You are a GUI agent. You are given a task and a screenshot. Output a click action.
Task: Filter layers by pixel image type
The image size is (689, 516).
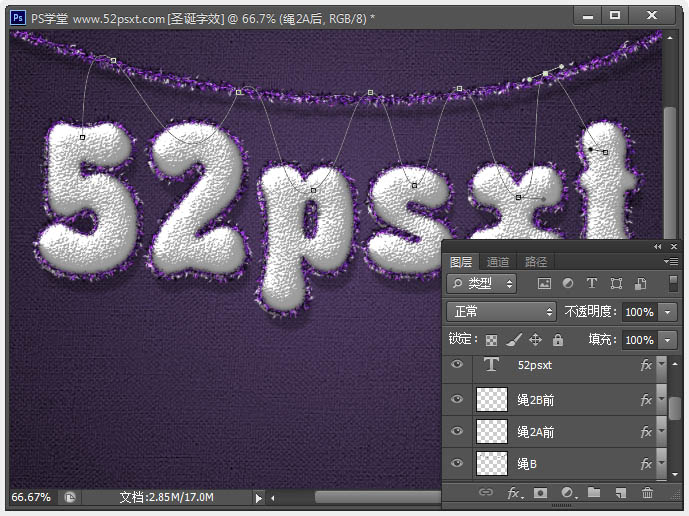[544, 283]
